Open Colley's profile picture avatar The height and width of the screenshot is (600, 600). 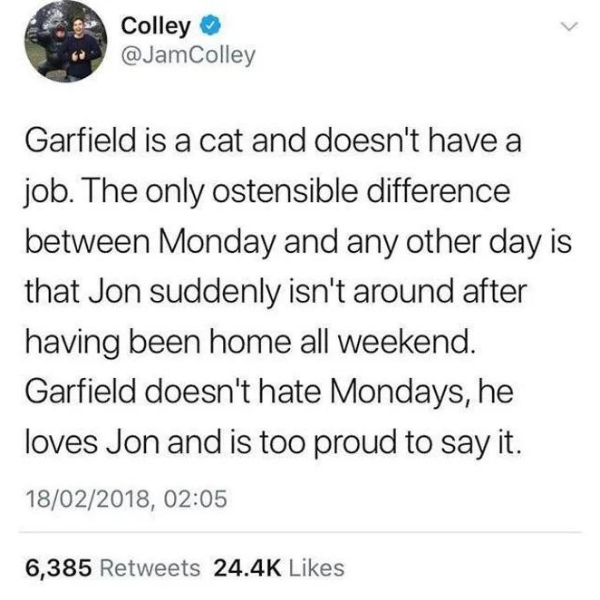pos(66,41)
